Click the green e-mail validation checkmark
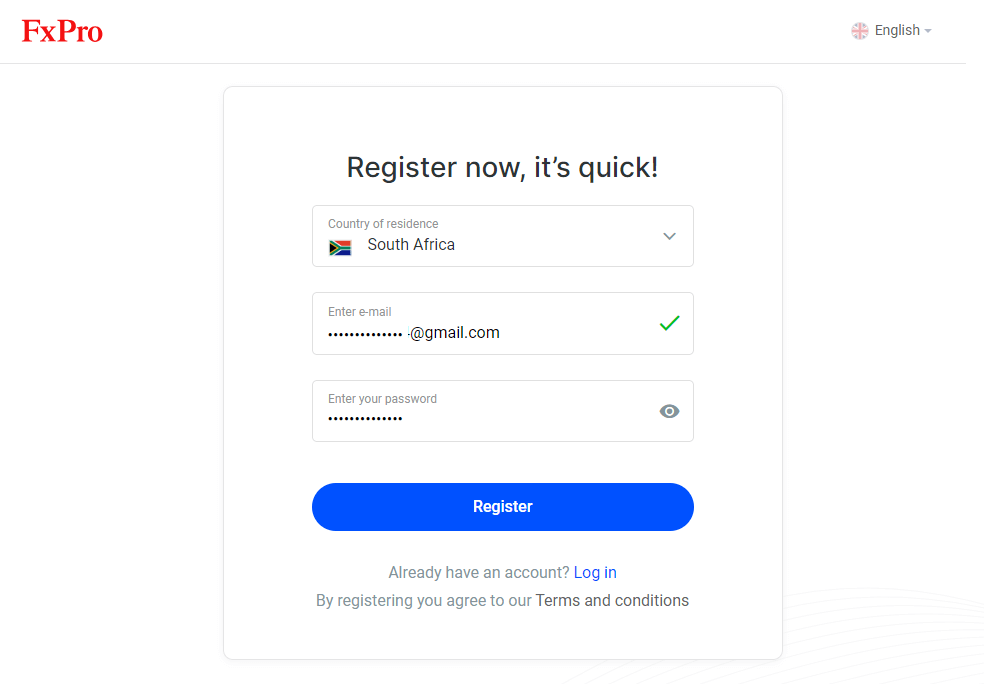 pos(669,323)
